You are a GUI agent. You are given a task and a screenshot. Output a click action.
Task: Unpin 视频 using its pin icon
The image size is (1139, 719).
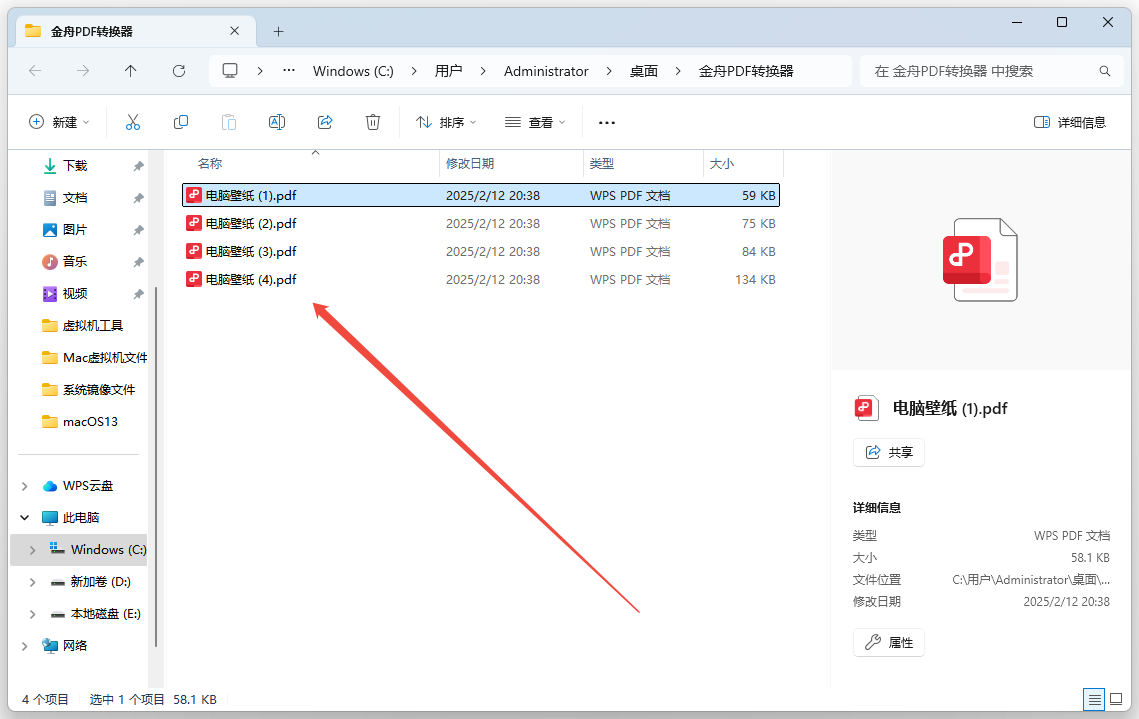tap(138, 294)
